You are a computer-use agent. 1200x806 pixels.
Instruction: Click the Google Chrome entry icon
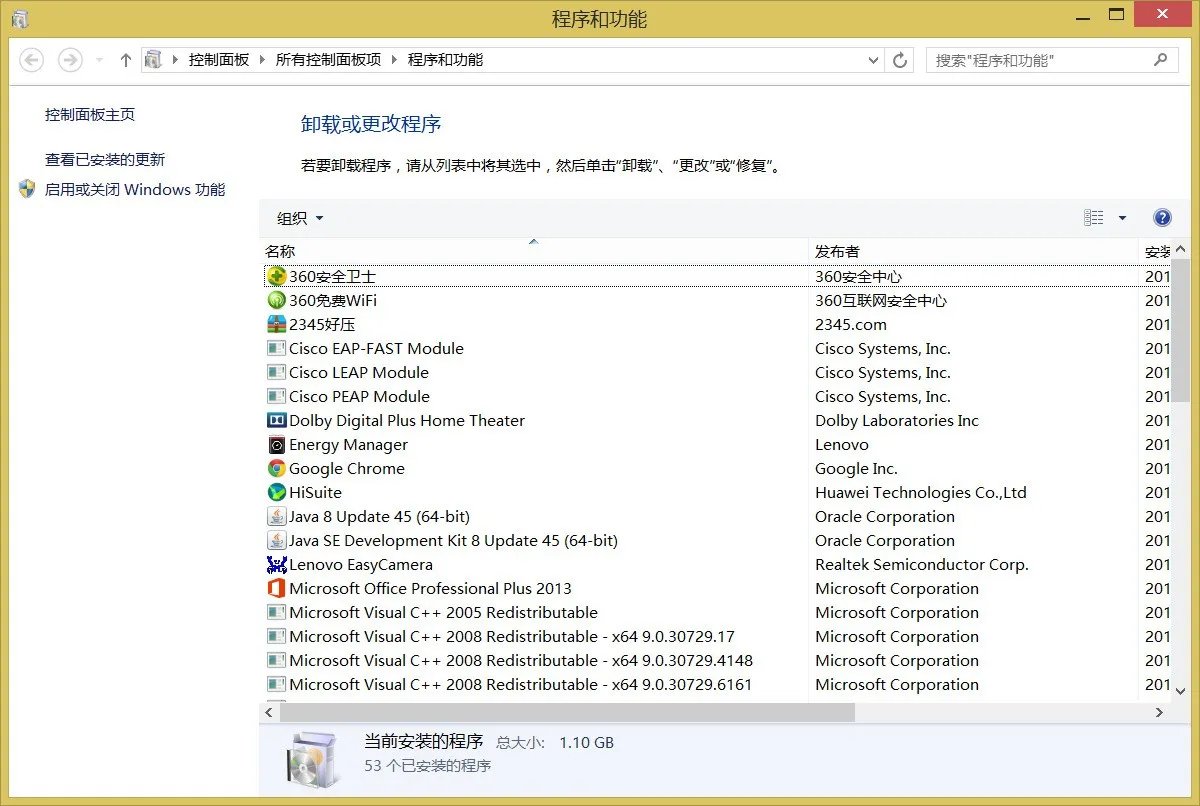pos(277,468)
